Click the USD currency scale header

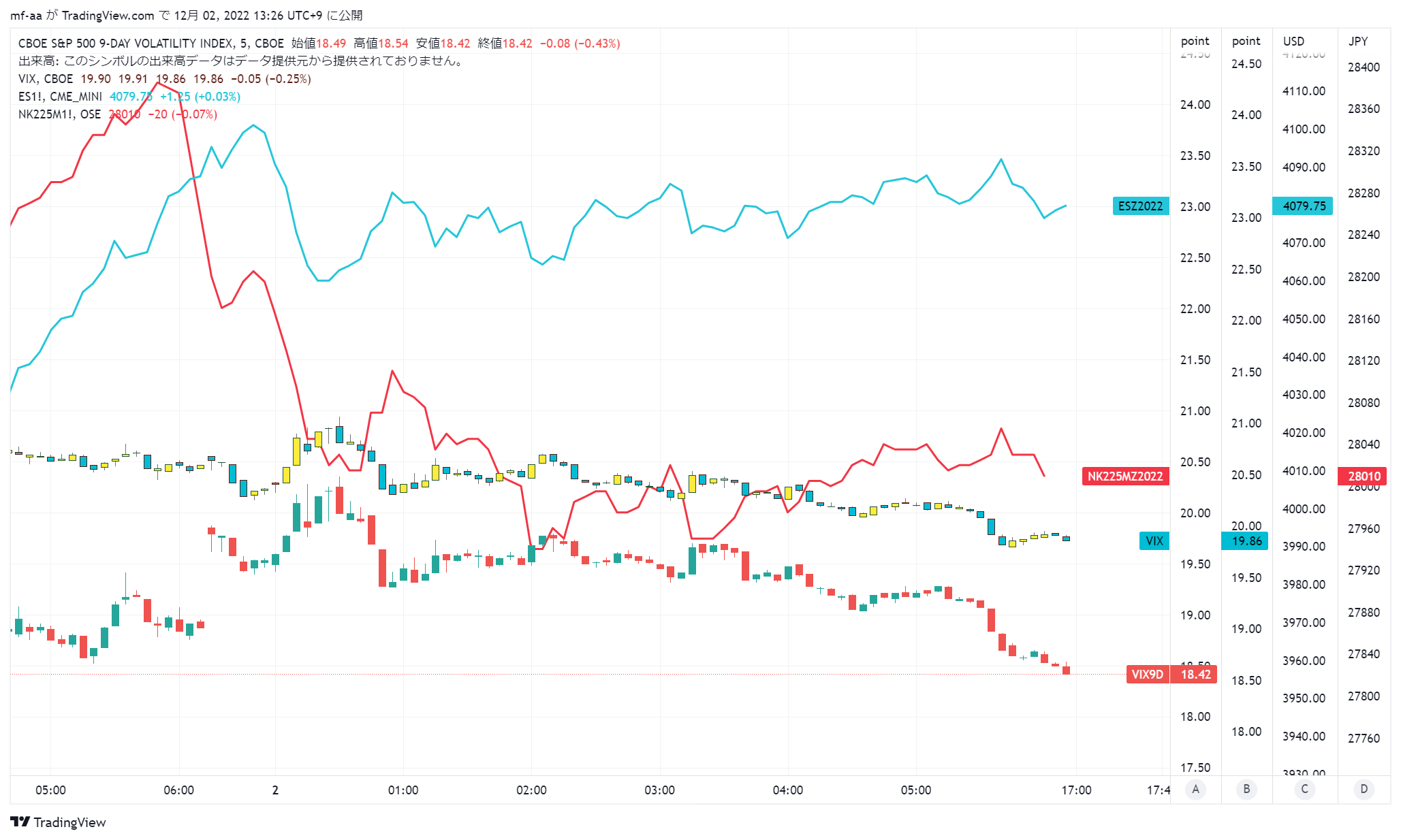point(1293,41)
